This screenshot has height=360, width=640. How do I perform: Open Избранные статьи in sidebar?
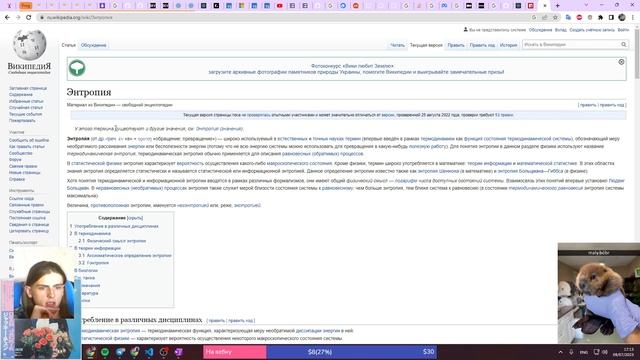26,101
